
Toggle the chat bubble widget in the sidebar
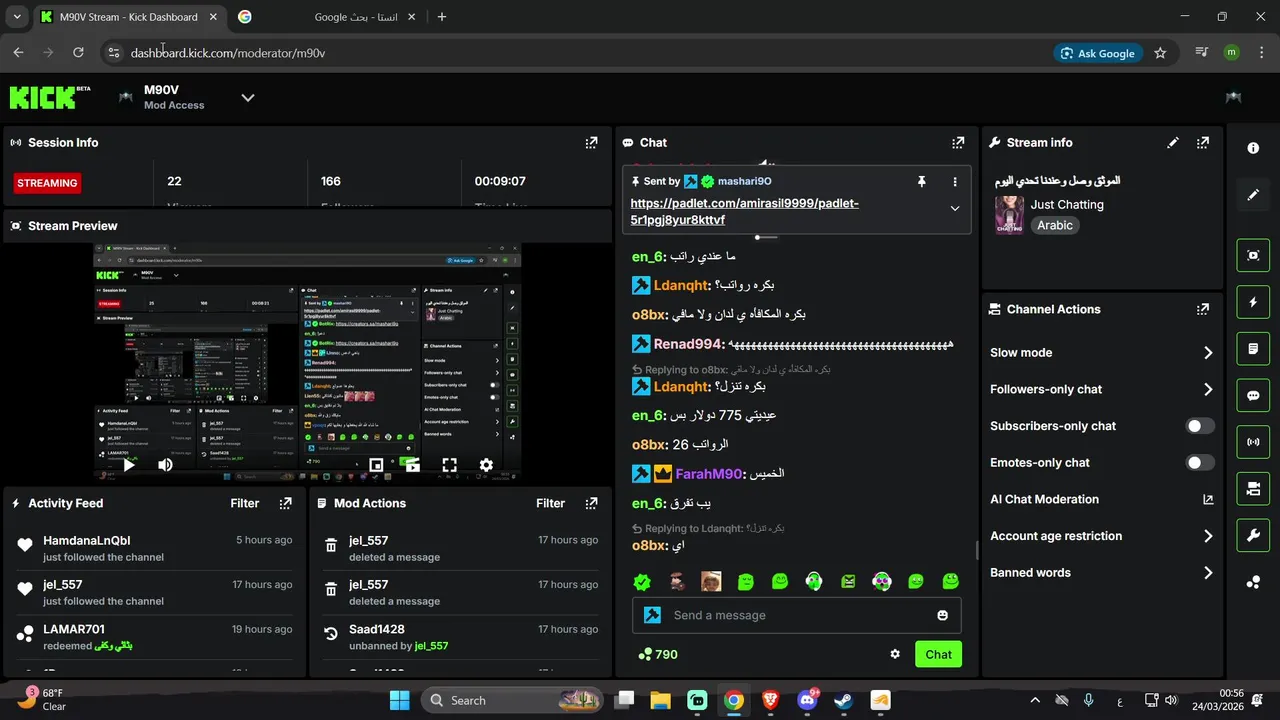click(1253, 395)
